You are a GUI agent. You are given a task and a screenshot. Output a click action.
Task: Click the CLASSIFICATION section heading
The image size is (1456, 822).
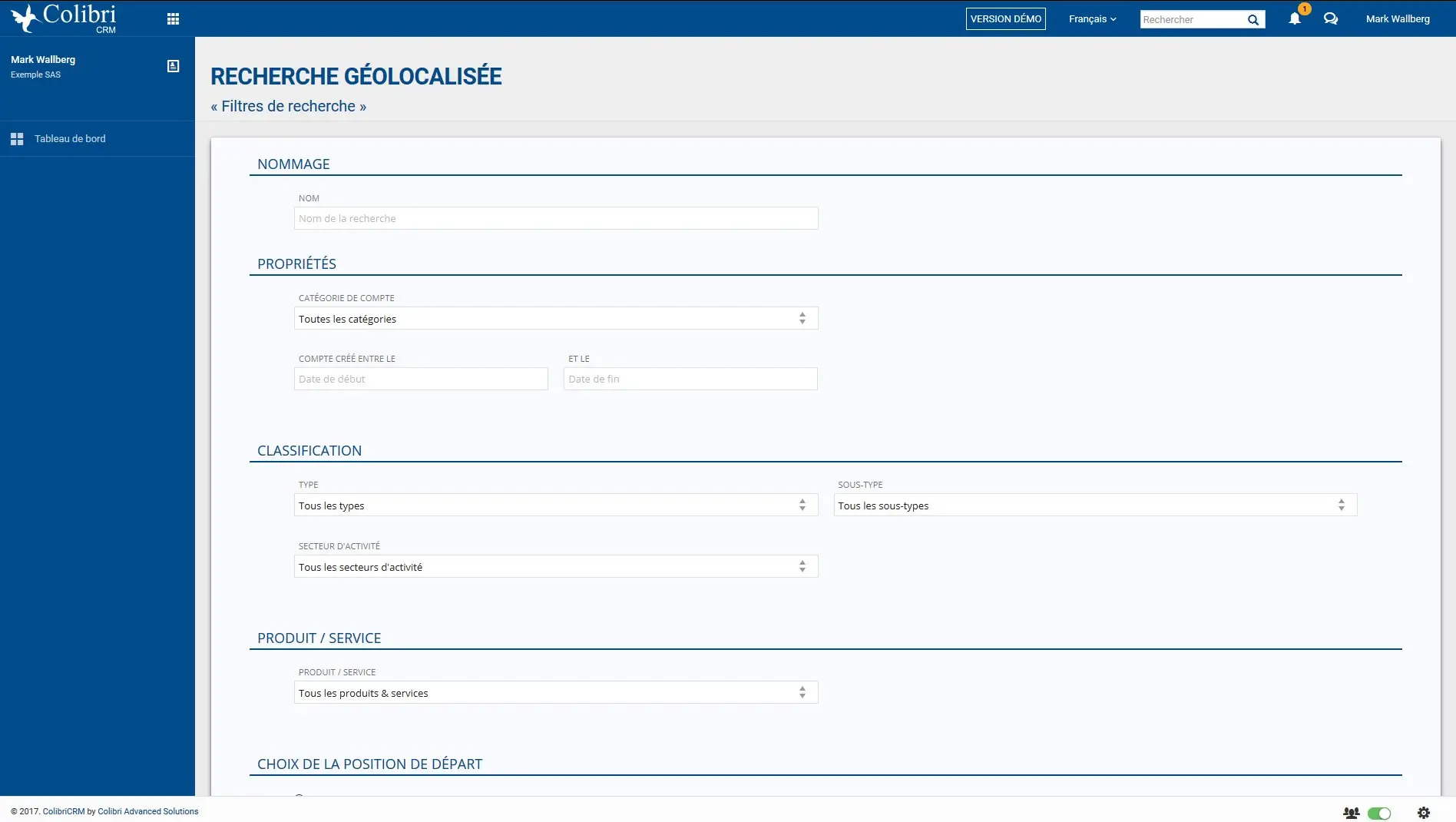pos(309,451)
